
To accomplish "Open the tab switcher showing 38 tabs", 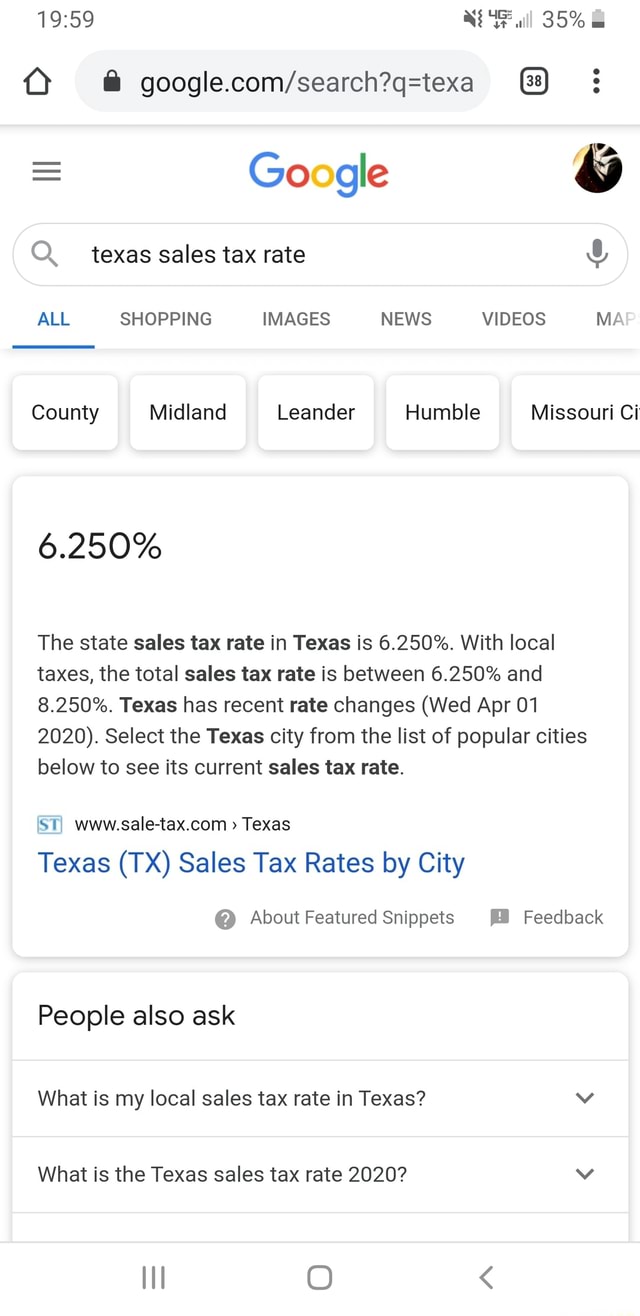I will (x=534, y=82).
